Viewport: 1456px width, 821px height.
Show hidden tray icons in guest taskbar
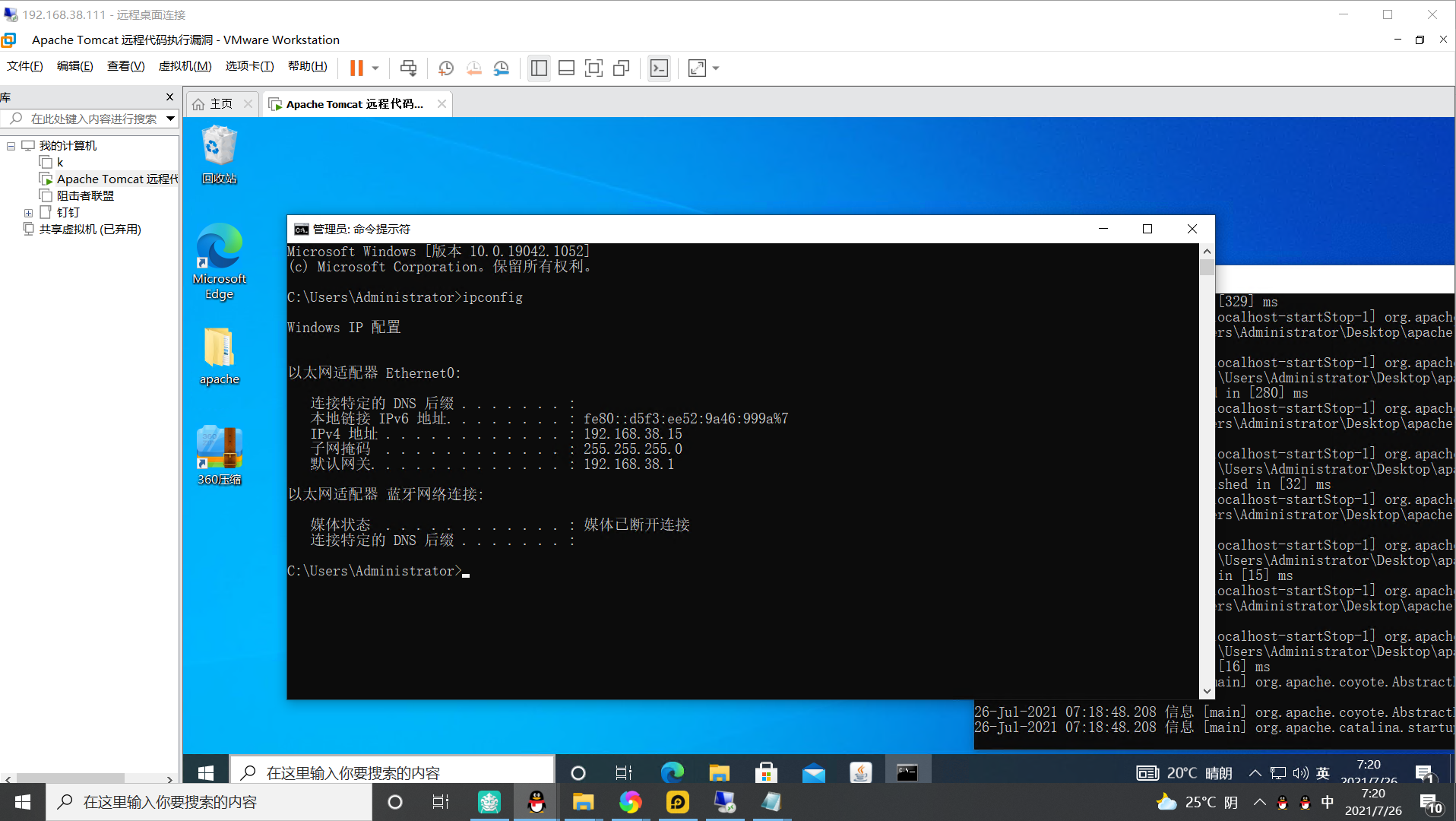coord(1255,773)
